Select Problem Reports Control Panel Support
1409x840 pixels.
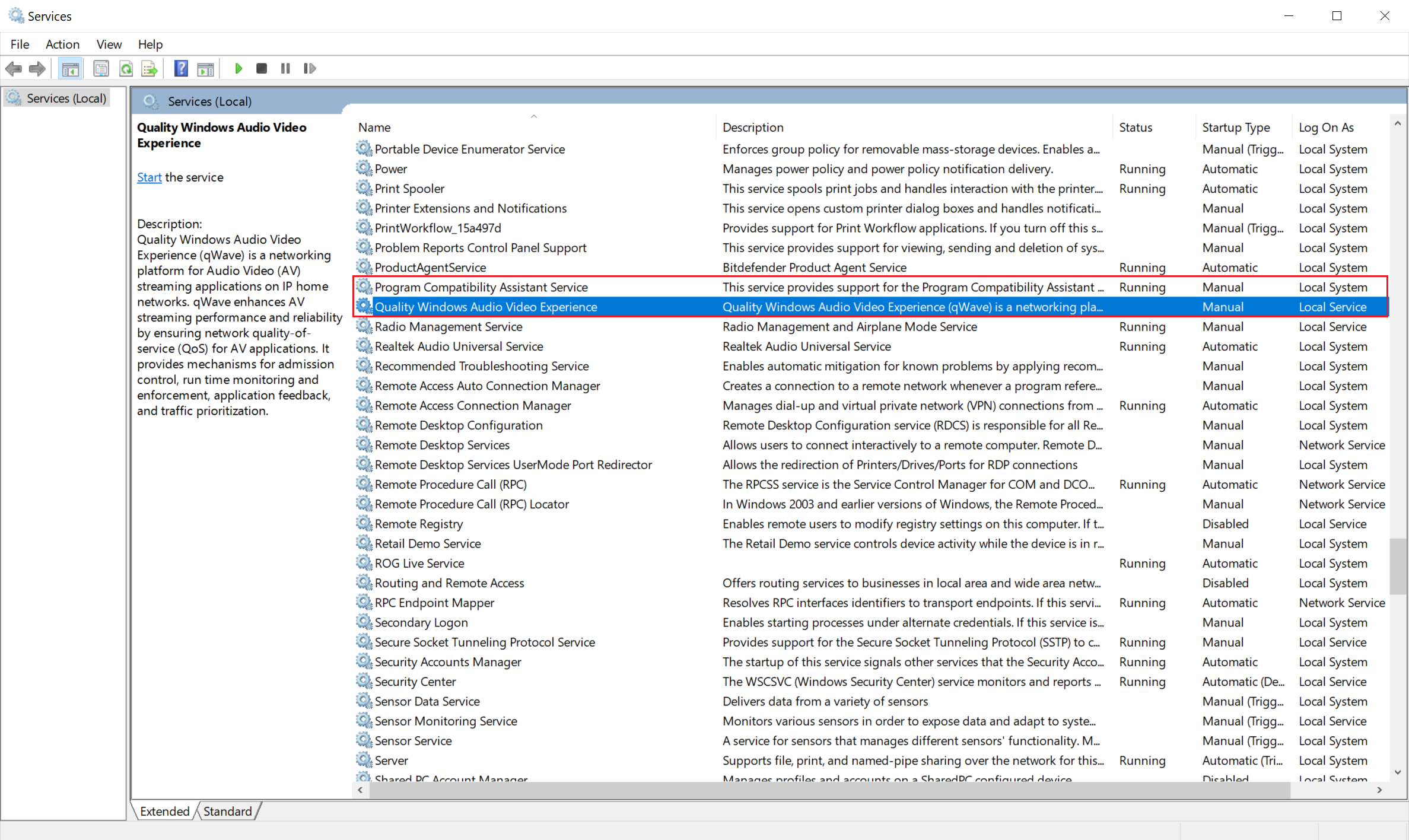point(481,248)
